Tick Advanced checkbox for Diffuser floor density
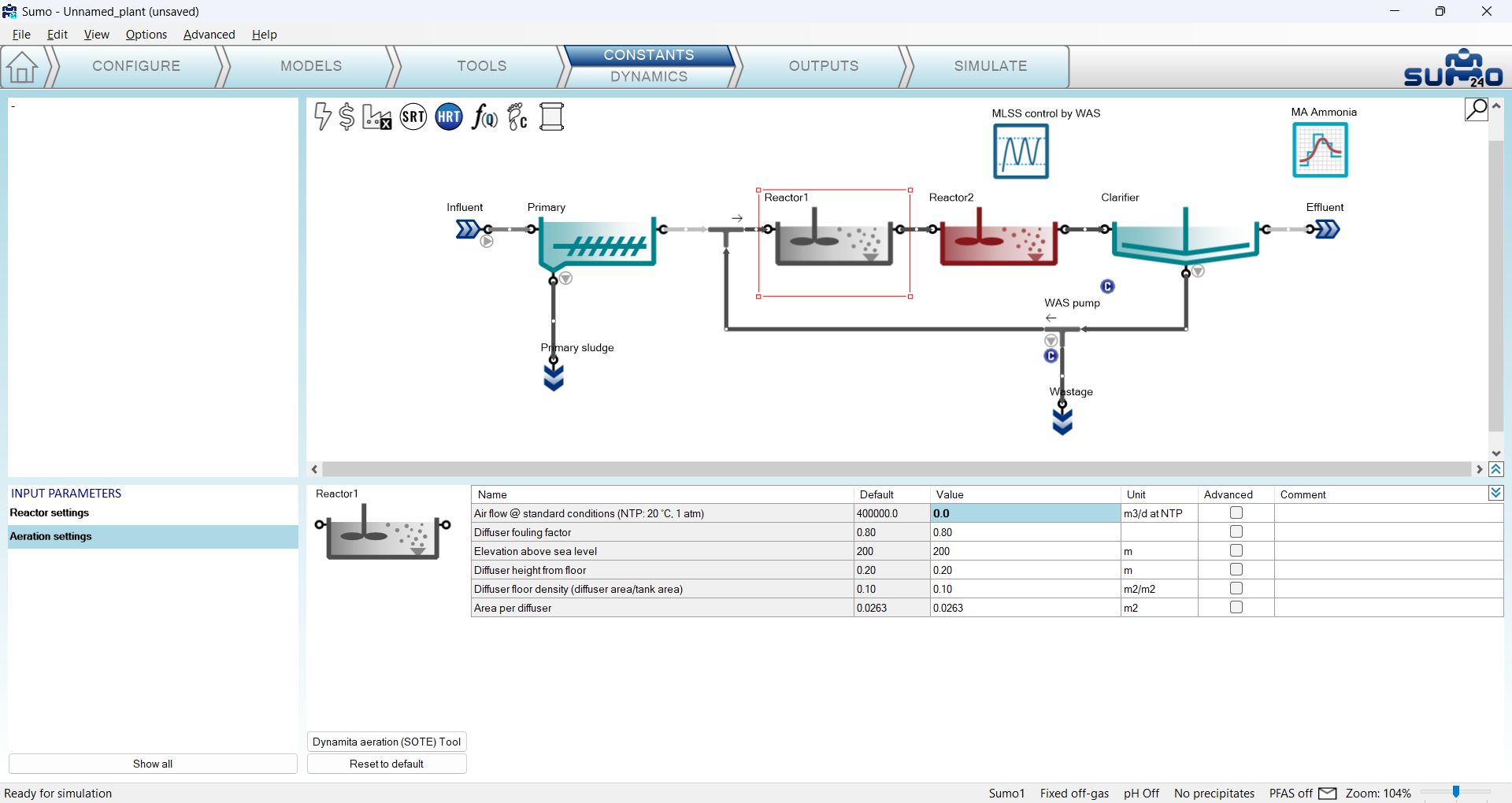The height and width of the screenshot is (803, 1512). pos(1236,589)
